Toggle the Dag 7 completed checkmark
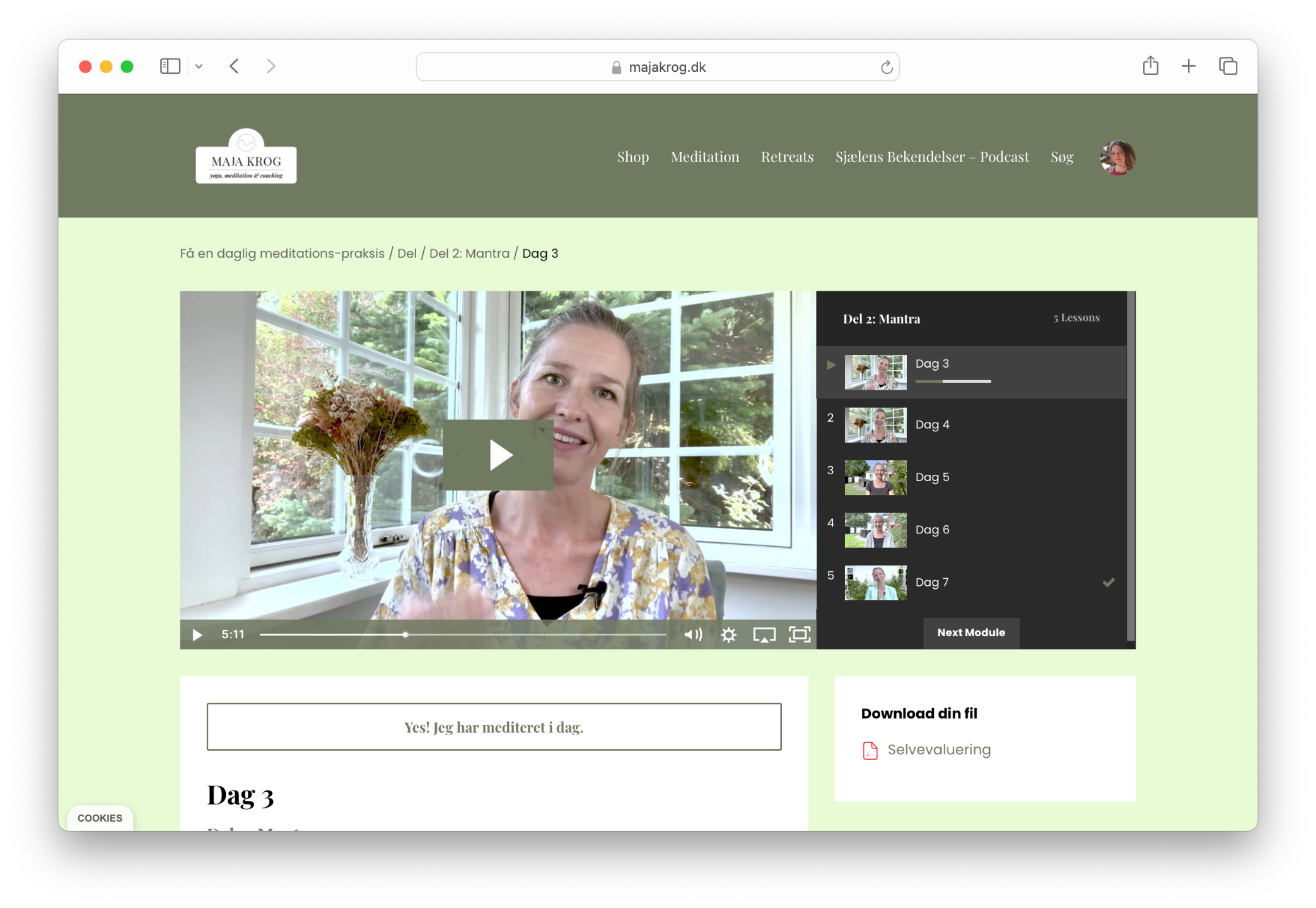Screen dimensions: 1316x908 click(1109, 582)
